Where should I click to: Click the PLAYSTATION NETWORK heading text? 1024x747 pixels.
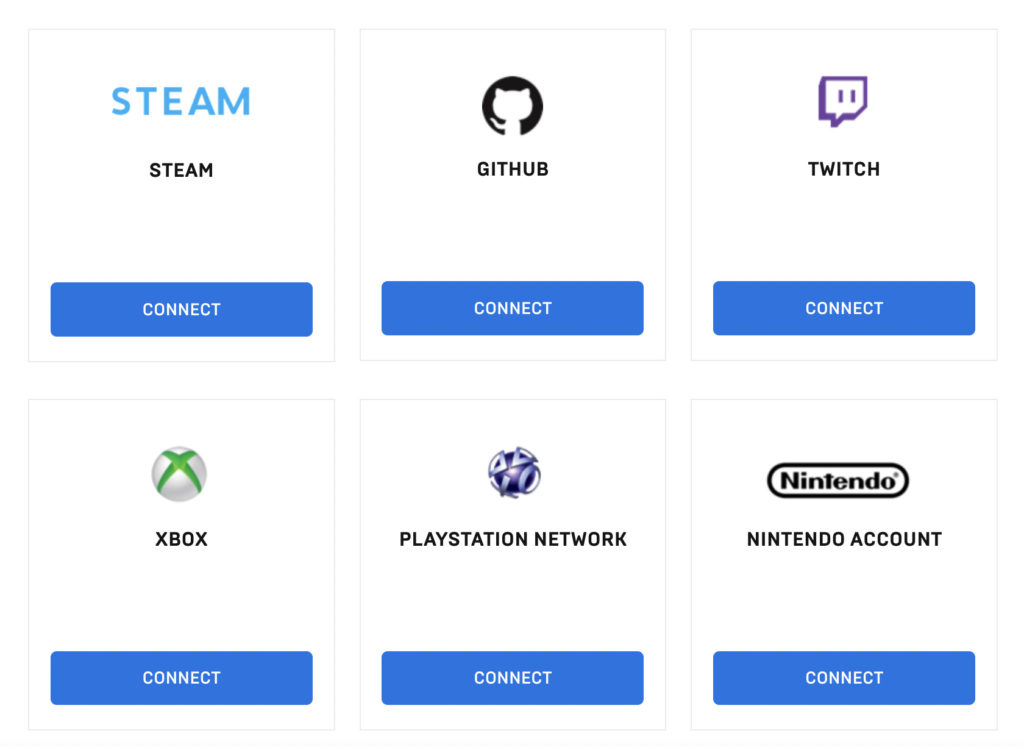click(x=512, y=539)
